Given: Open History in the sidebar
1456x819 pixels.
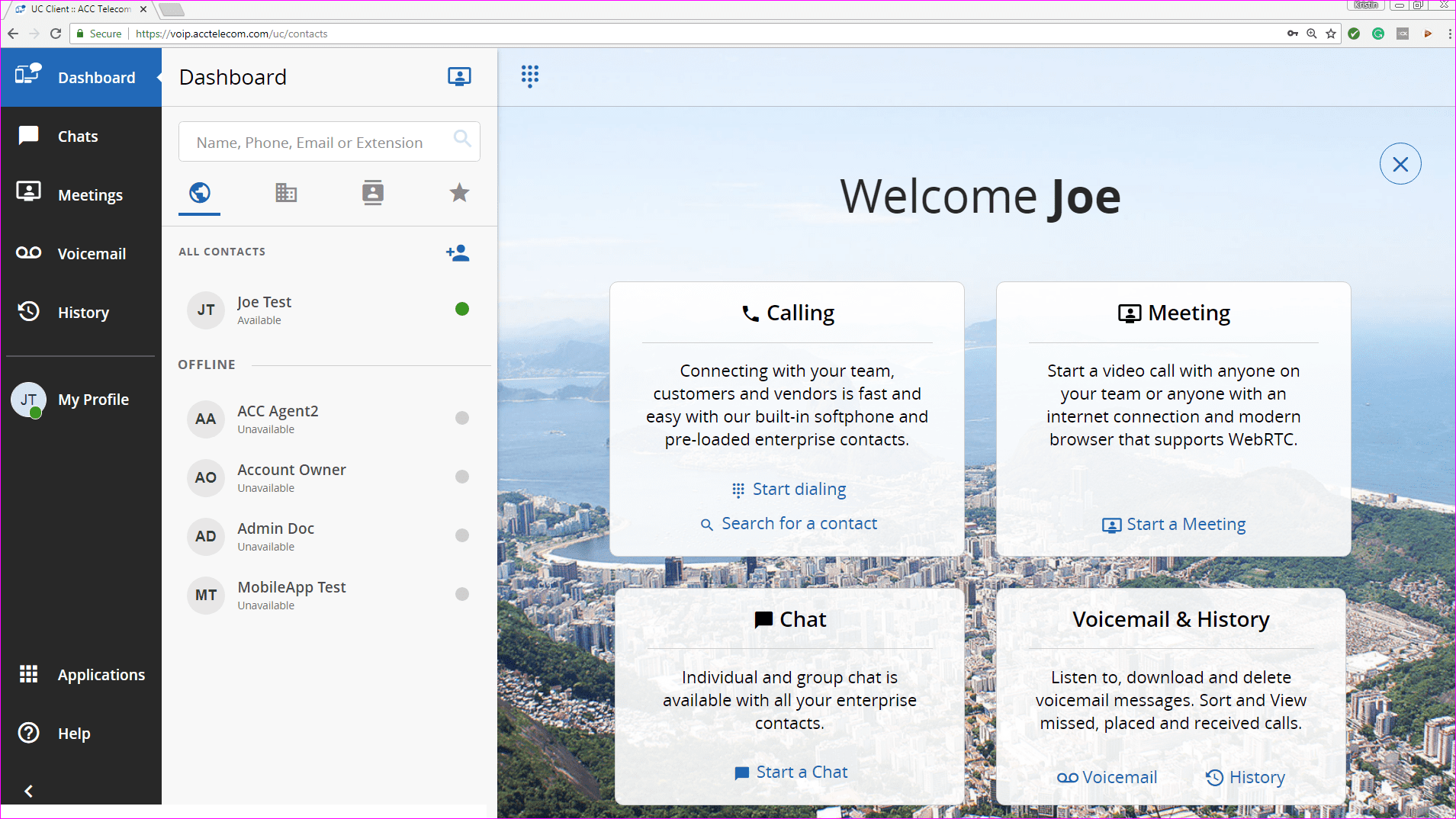Looking at the screenshot, I should [81, 312].
